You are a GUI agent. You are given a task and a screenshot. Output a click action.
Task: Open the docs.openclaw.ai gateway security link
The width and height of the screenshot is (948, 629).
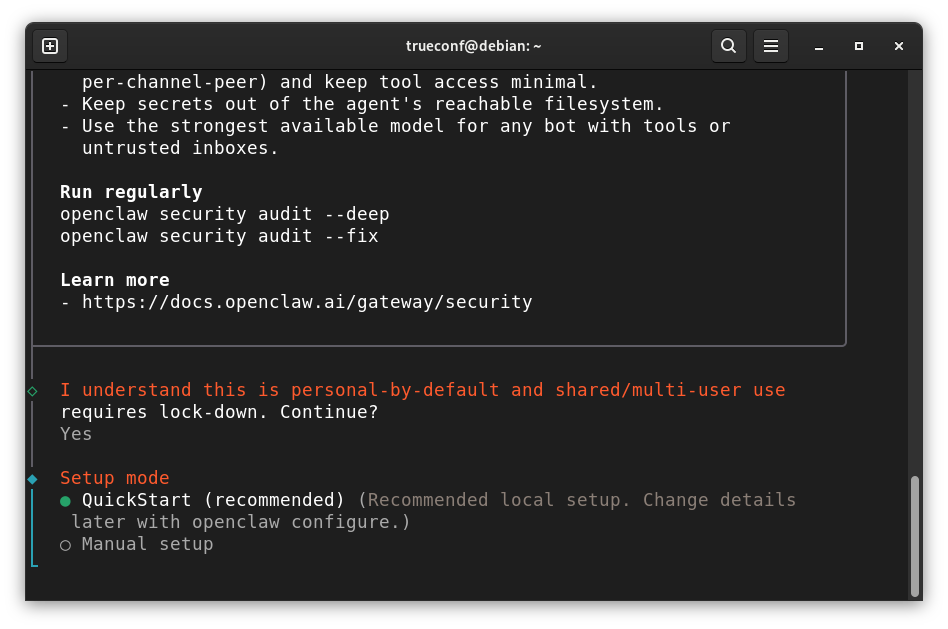(307, 302)
